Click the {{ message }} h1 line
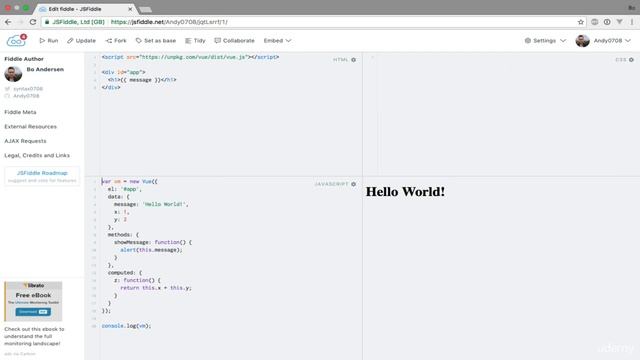640x360 pixels. tap(142, 80)
